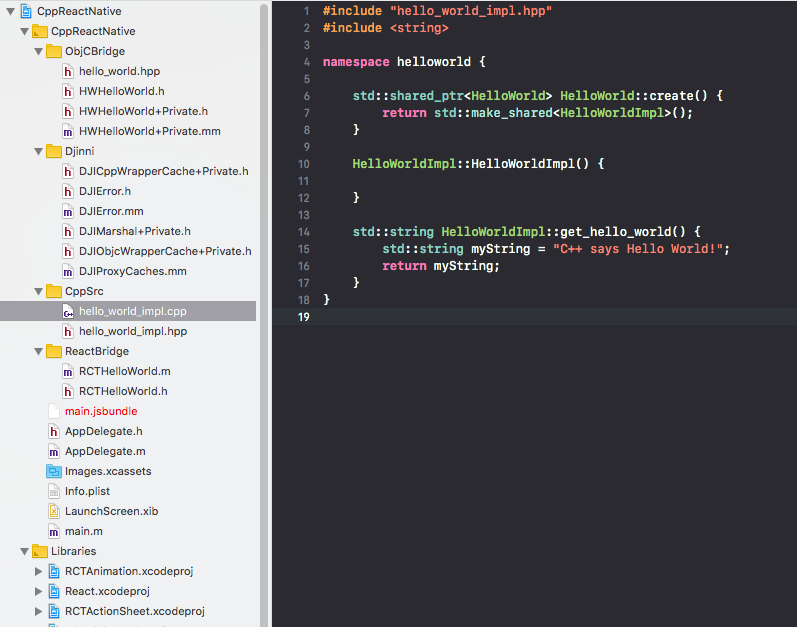Collapse the Djinni folder triangle

tap(38, 151)
